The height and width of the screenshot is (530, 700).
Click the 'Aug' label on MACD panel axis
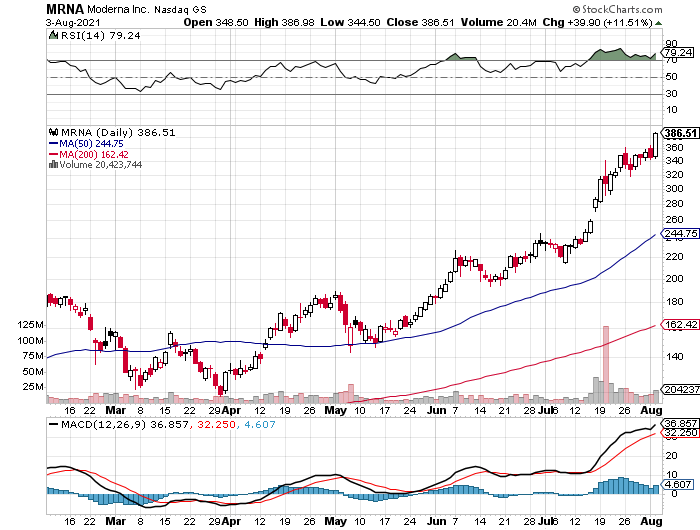tap(651, 521)
